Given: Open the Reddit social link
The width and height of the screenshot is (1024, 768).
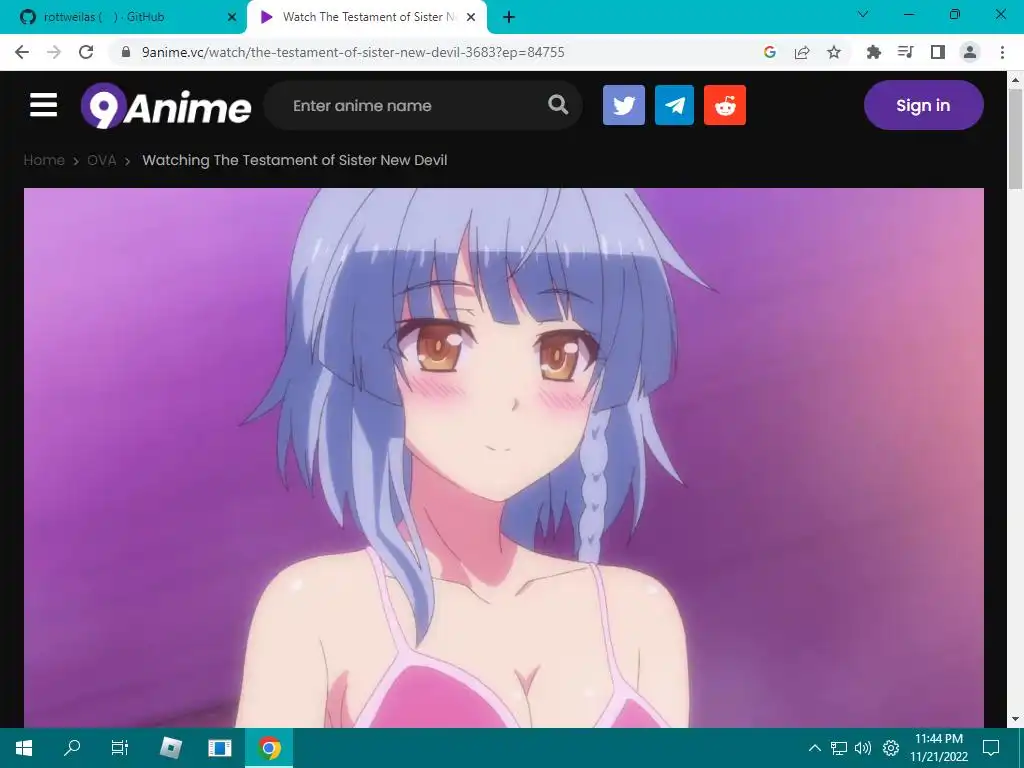Looking at the screenshot, I should 725,105.
